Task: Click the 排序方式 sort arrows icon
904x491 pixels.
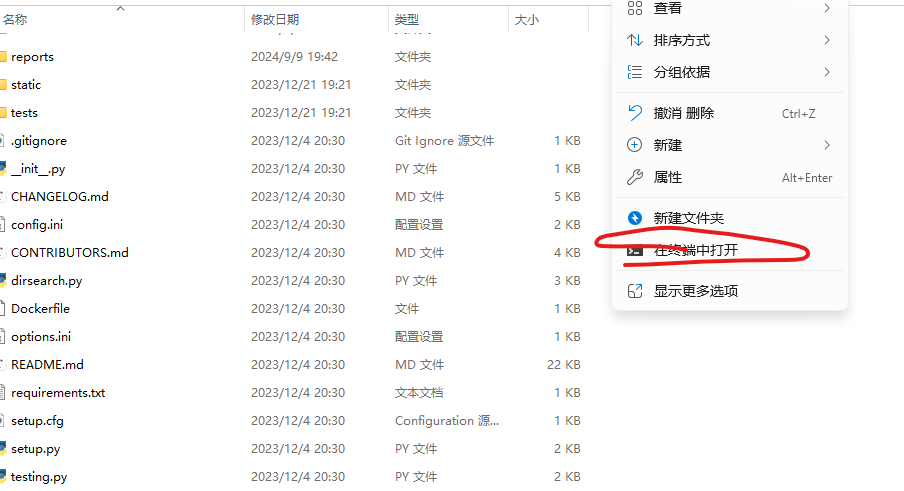Action: pyautogui.click(x=635, y=40)
